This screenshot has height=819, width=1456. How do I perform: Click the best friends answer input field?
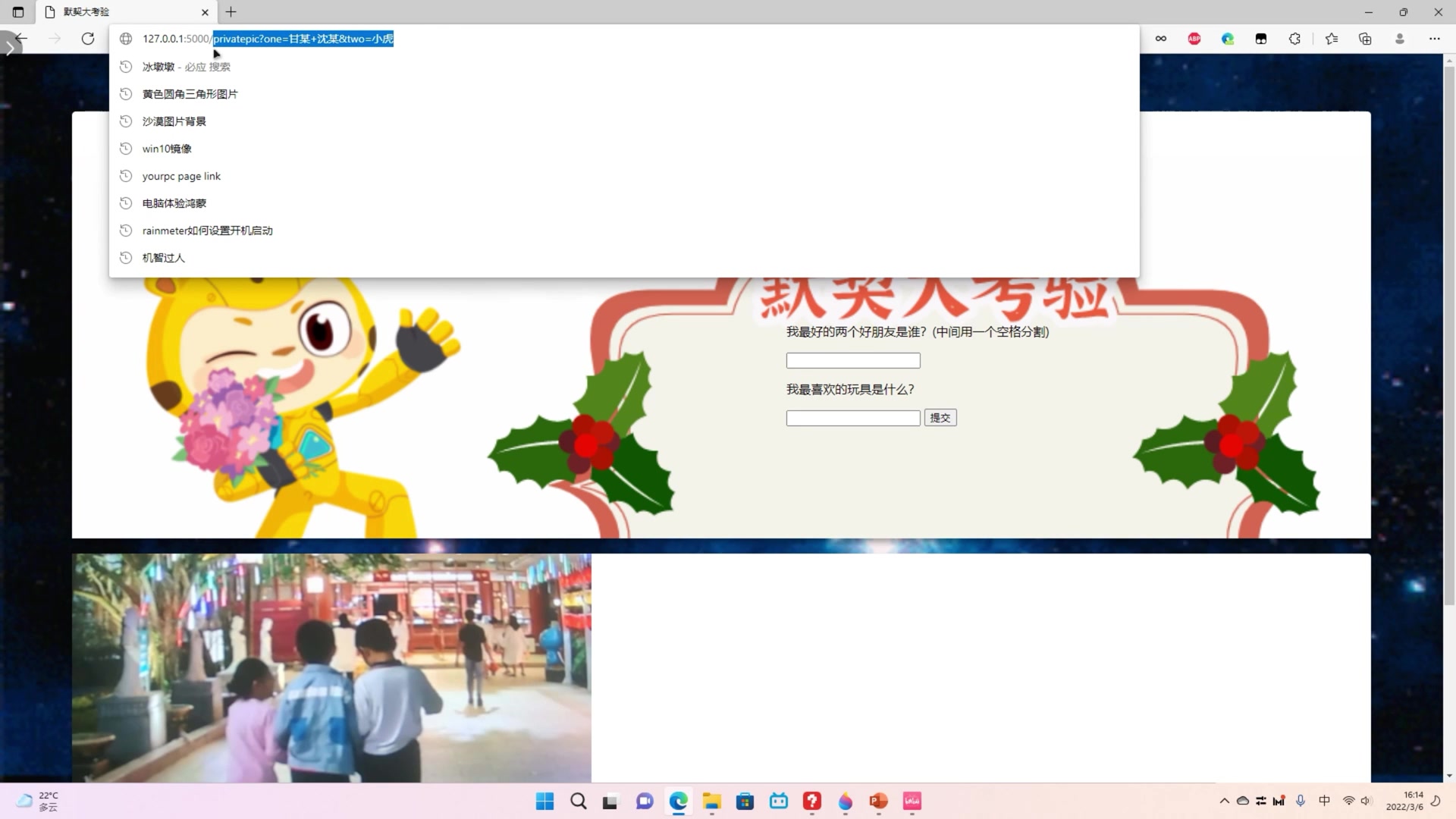853,361
